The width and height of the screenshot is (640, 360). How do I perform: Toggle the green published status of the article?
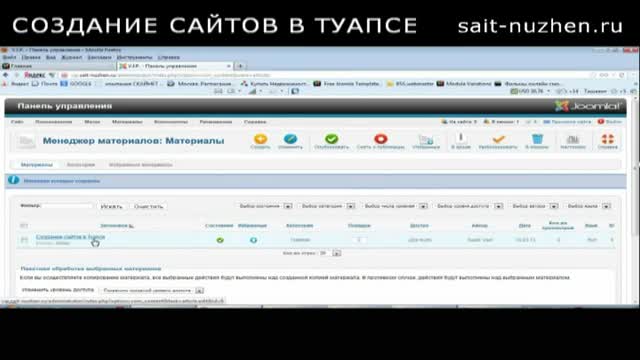point(220,240)
